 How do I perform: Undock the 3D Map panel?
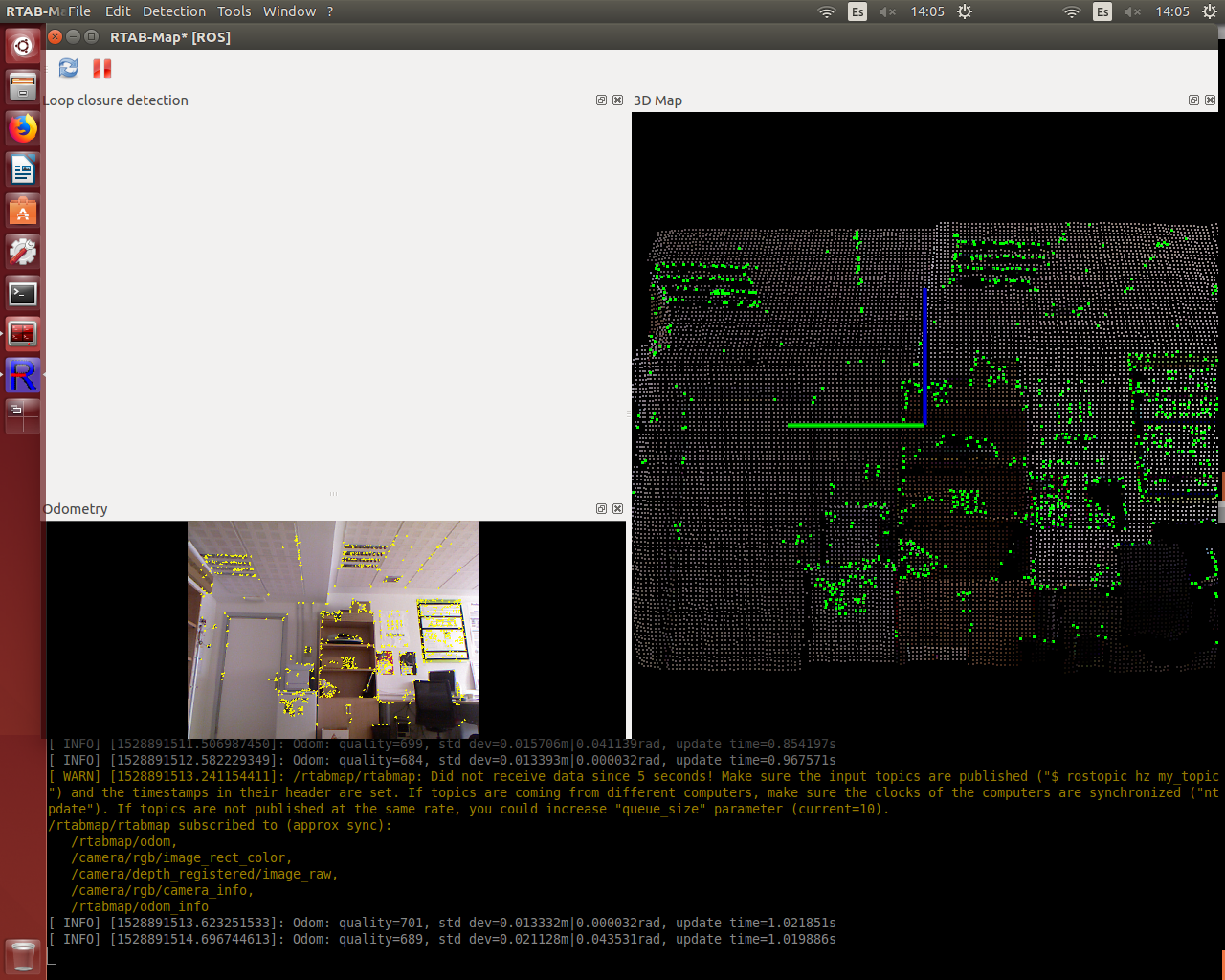(x=1193, y=100)
